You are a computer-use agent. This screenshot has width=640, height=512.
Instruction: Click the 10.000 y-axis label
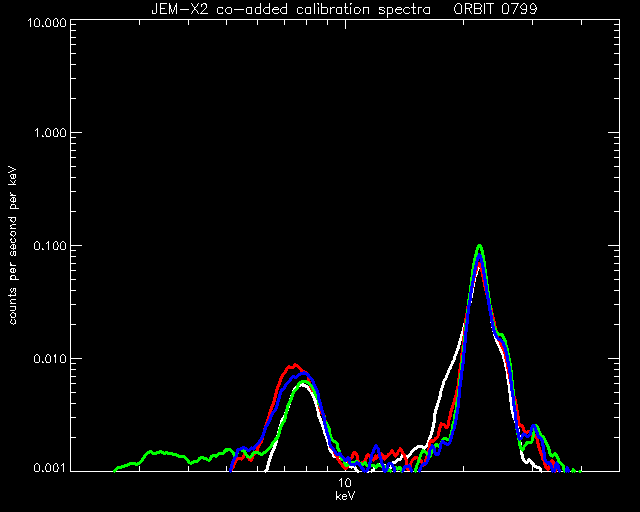[x=47, y=22]
